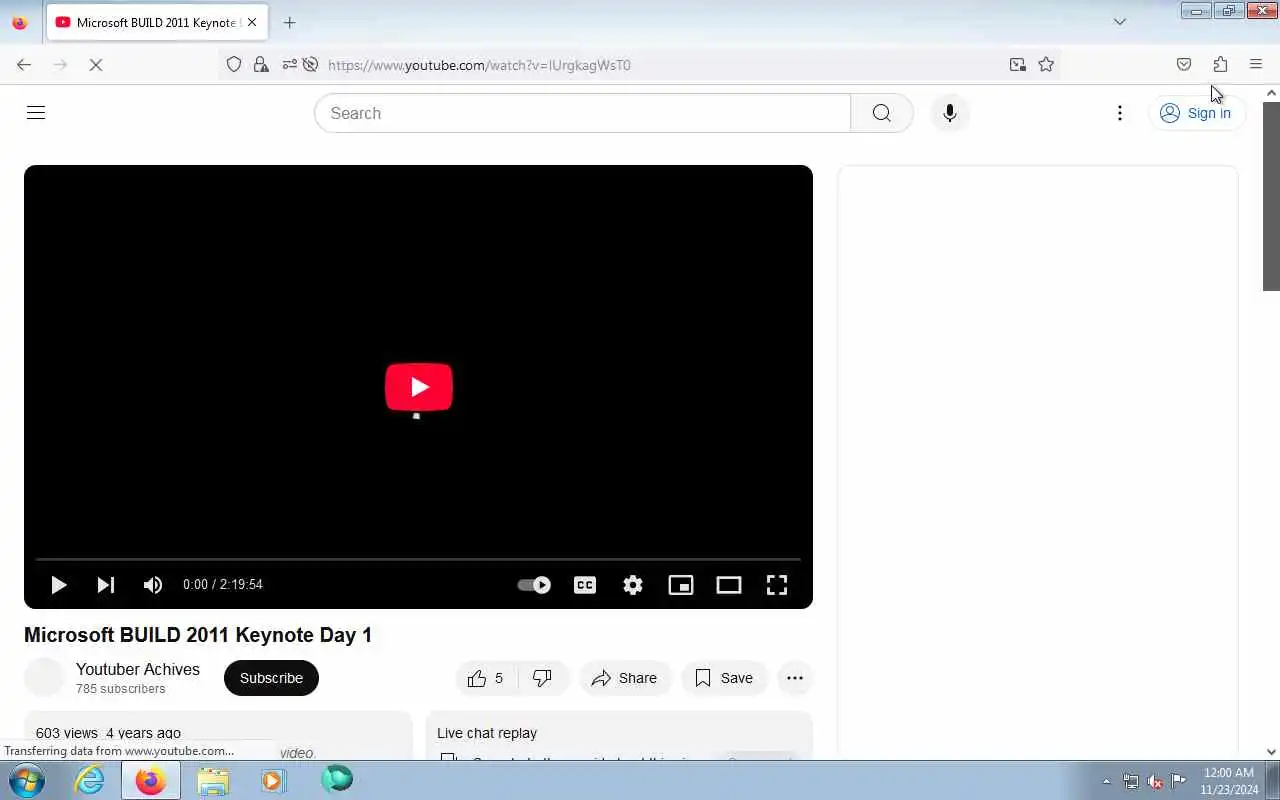Open the tracking protection shield icon

pos(234,65)
